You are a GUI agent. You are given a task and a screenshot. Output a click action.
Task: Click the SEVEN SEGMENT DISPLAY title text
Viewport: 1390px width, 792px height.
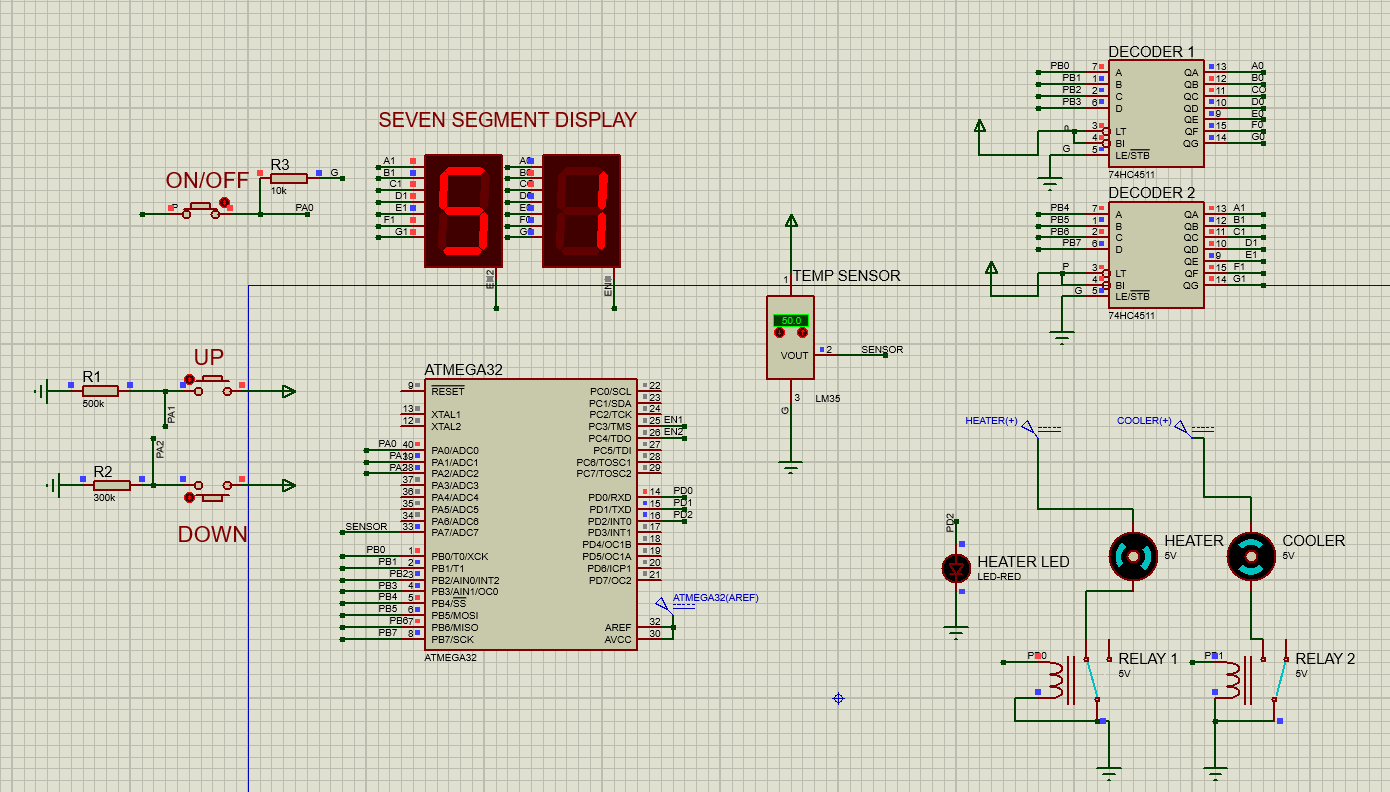[x=507, y=120]
